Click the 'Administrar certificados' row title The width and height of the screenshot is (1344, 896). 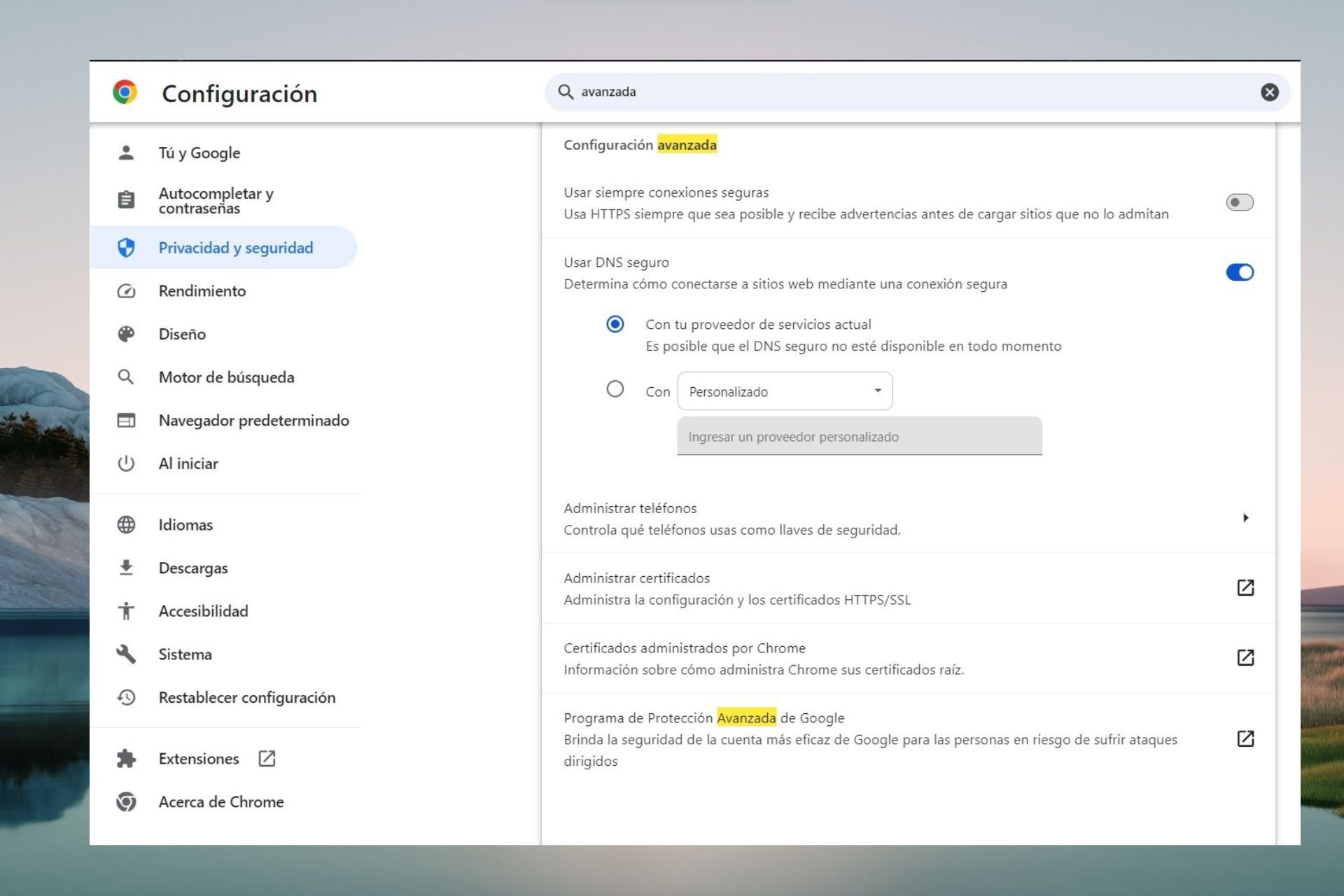click(x=636, y=578)
